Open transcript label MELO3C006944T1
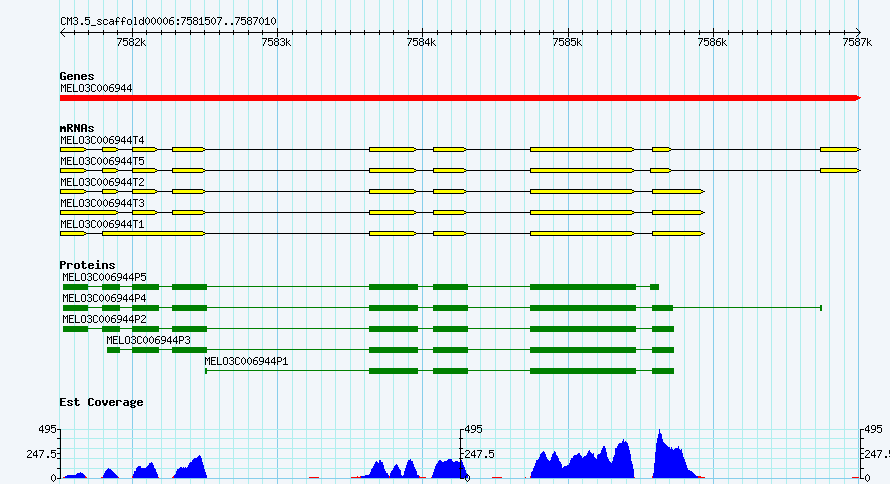 pyautogui.click(x=102, y=224)
